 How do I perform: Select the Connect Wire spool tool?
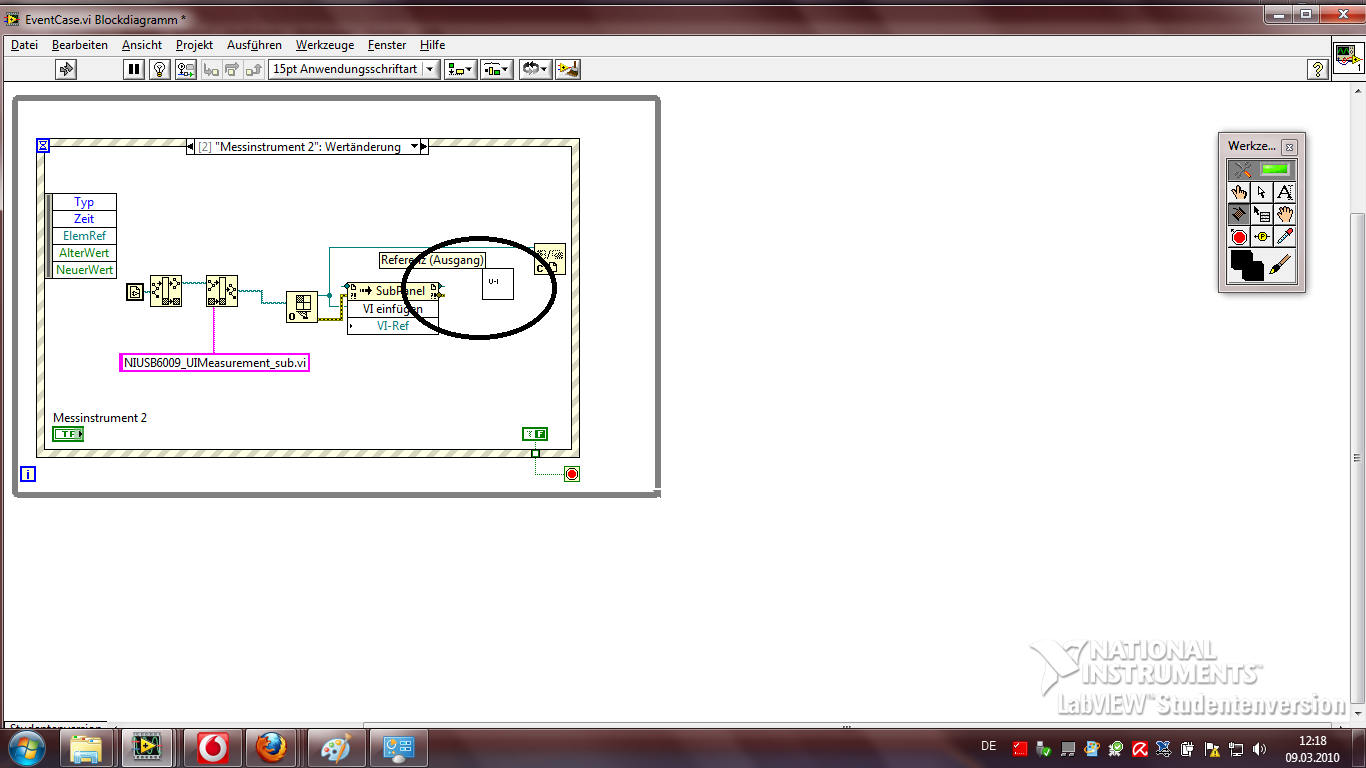coord(1239,214)
